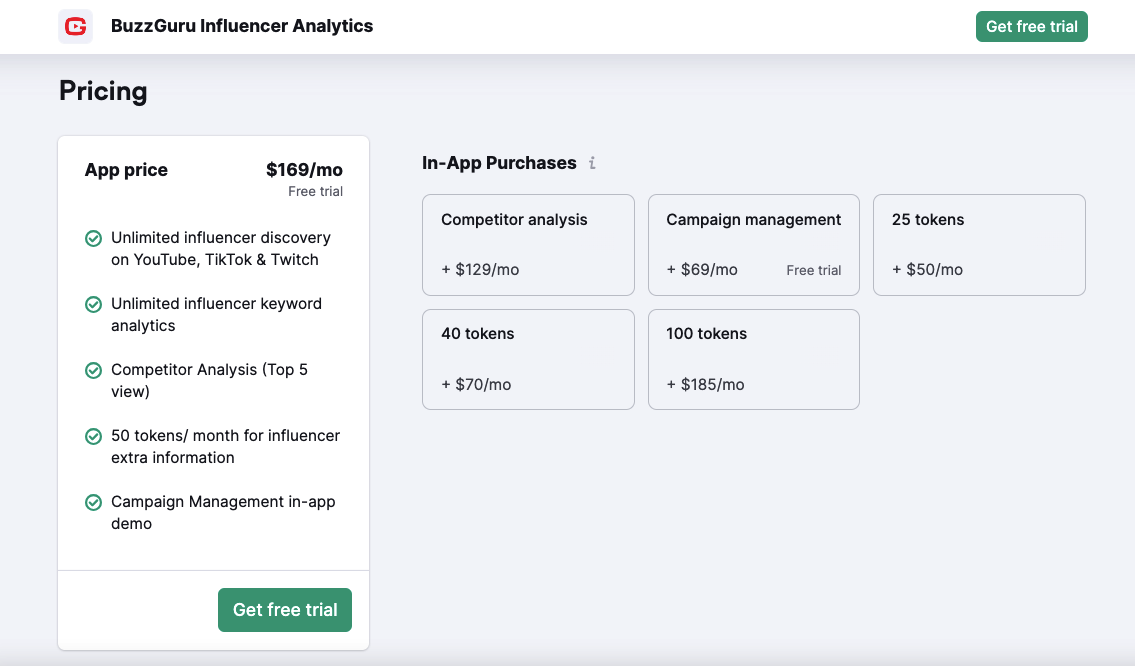Click the BuzzGuru red logo icon
This screenshot has width=1135, height=666.
tap(75, 26)
